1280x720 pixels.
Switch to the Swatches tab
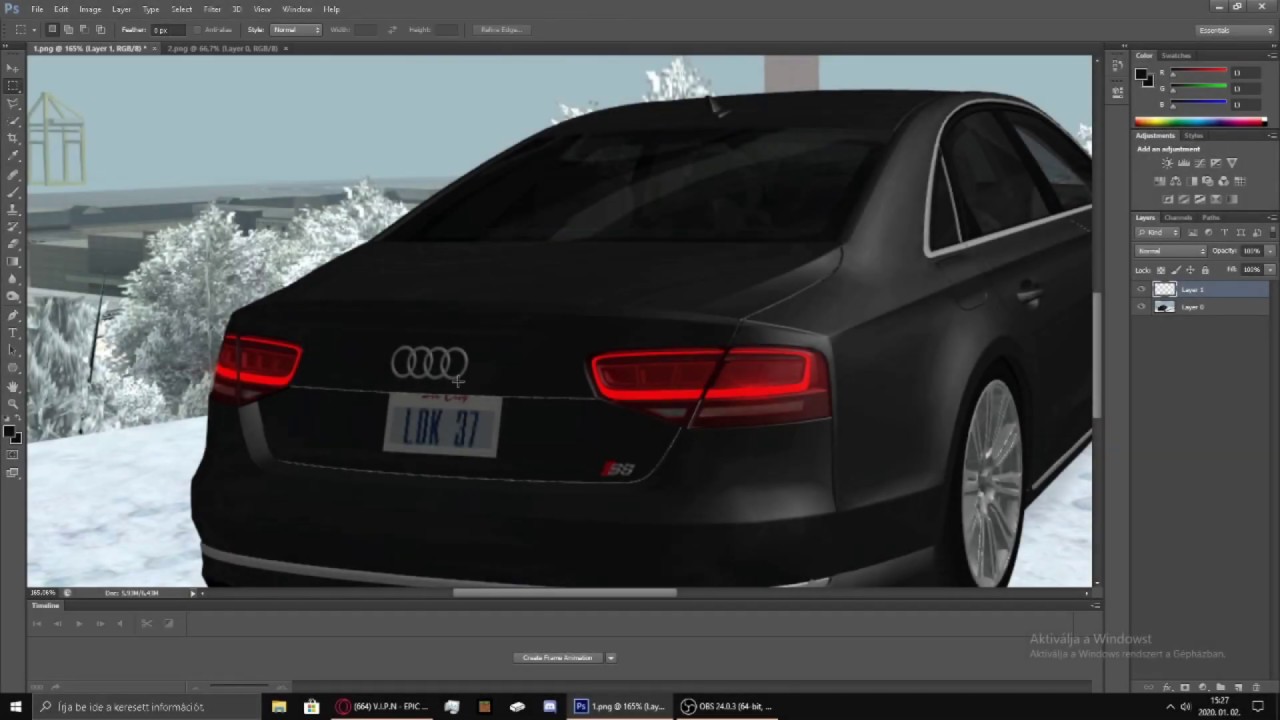(x=1177, y=55)
